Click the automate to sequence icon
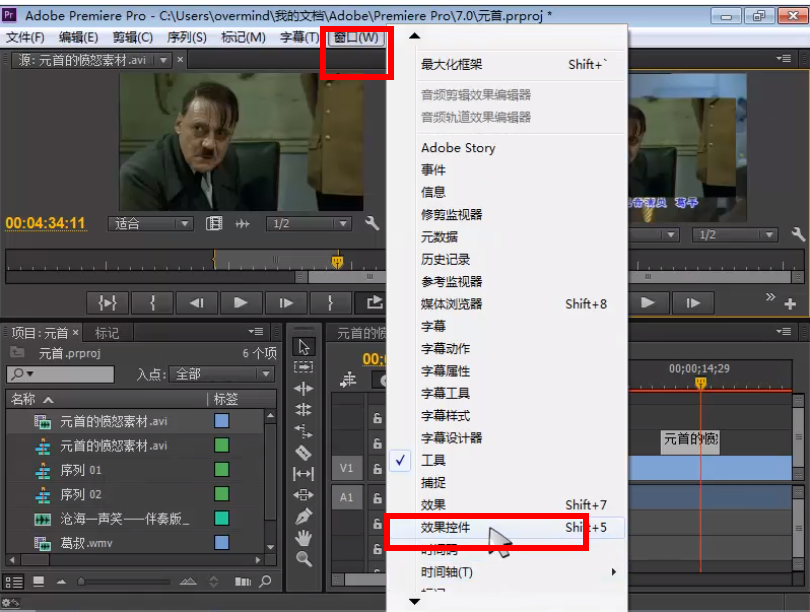Screen dimensions: 810x612 point(243,582)
